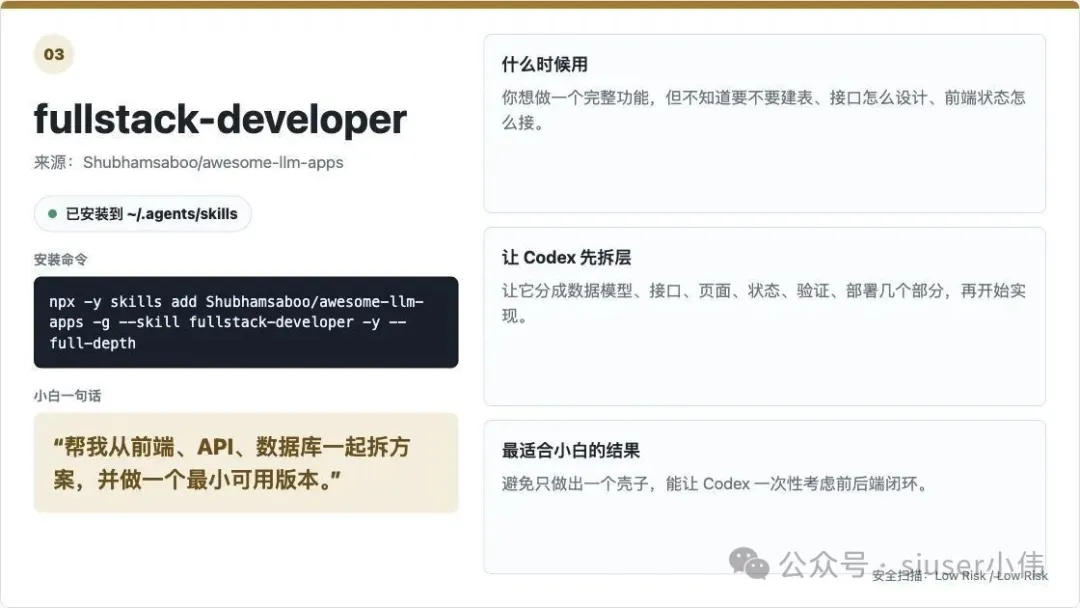Select the 什么时候用 card title
The height and width of the screenshot is (608, 1080).
tap(544, 65)
